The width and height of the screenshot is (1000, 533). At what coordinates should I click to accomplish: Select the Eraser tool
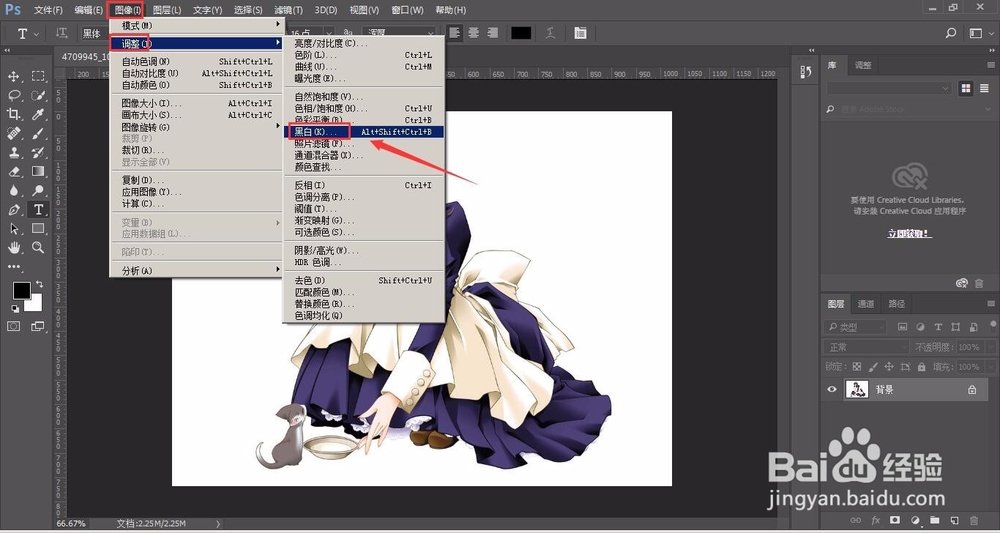13,172
